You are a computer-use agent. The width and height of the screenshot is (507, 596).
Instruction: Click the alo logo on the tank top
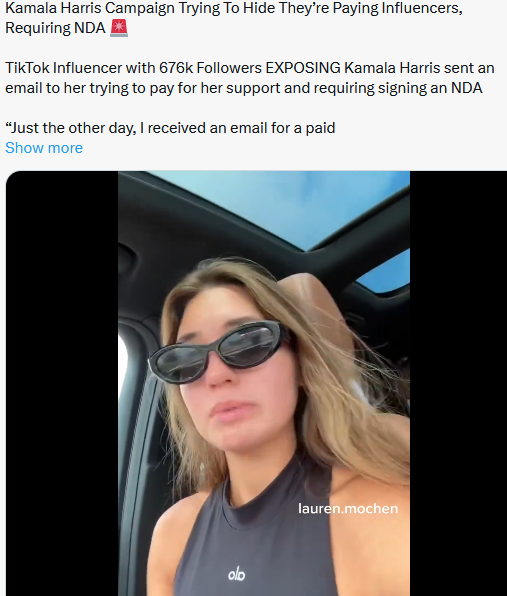[x=236, y=574]
